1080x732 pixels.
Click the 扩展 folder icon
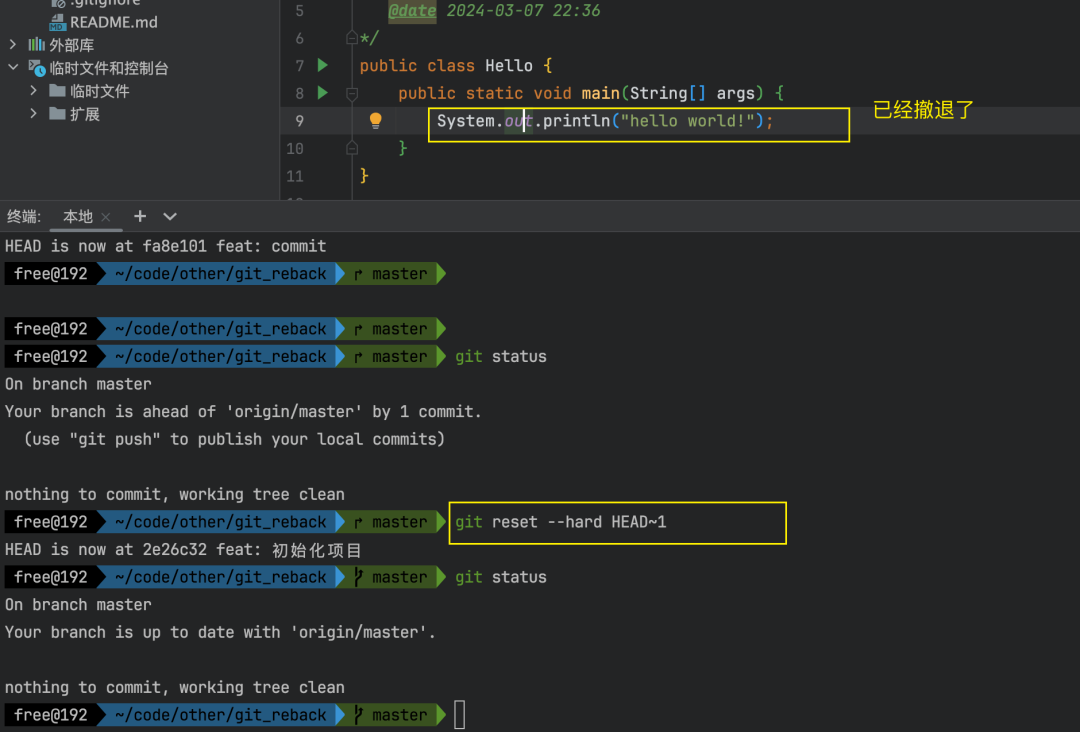[58, 114]
